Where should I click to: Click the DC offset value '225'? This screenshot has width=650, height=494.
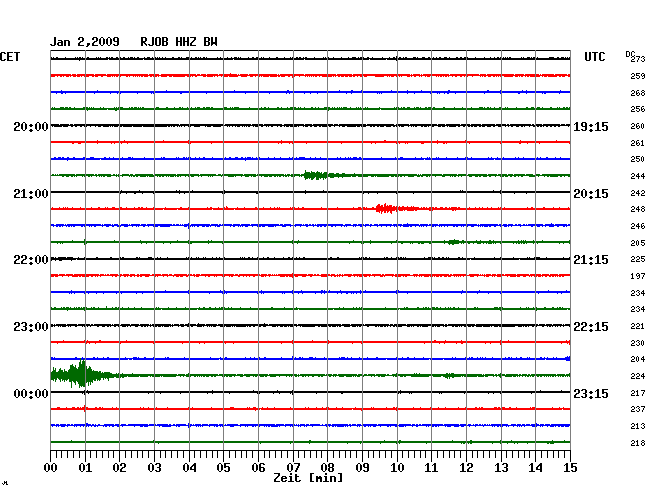pos(638,259)
